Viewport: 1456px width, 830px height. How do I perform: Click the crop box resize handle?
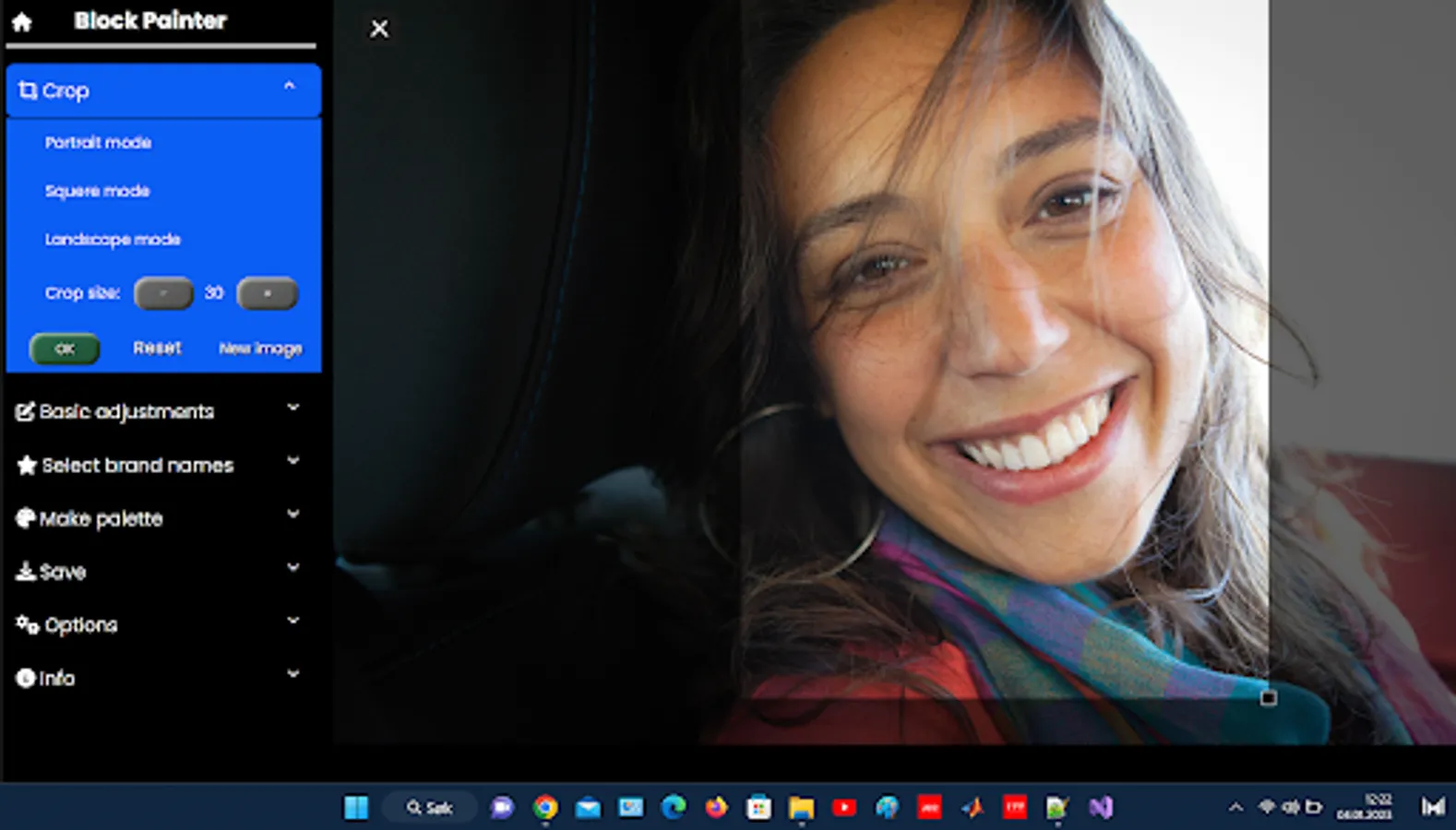pyautogui.click(x=1269, y=698)
